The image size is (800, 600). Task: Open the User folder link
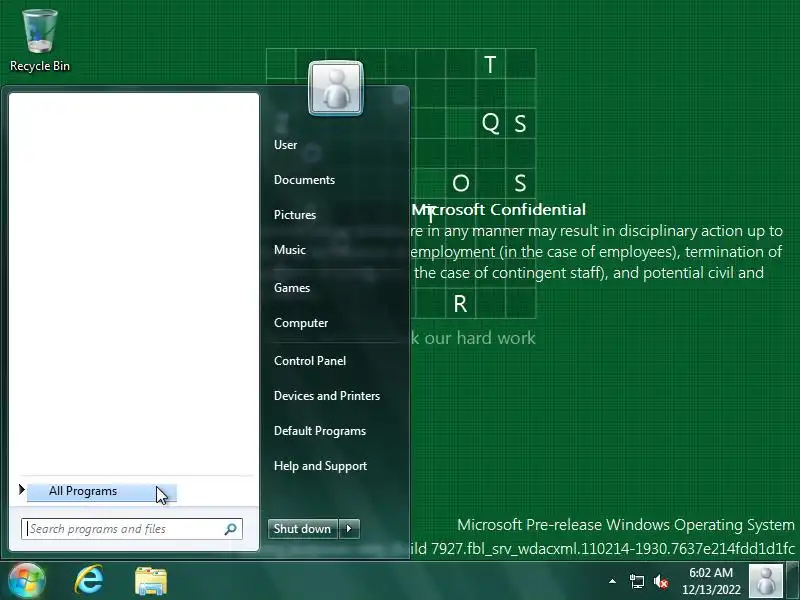[285, 145]
